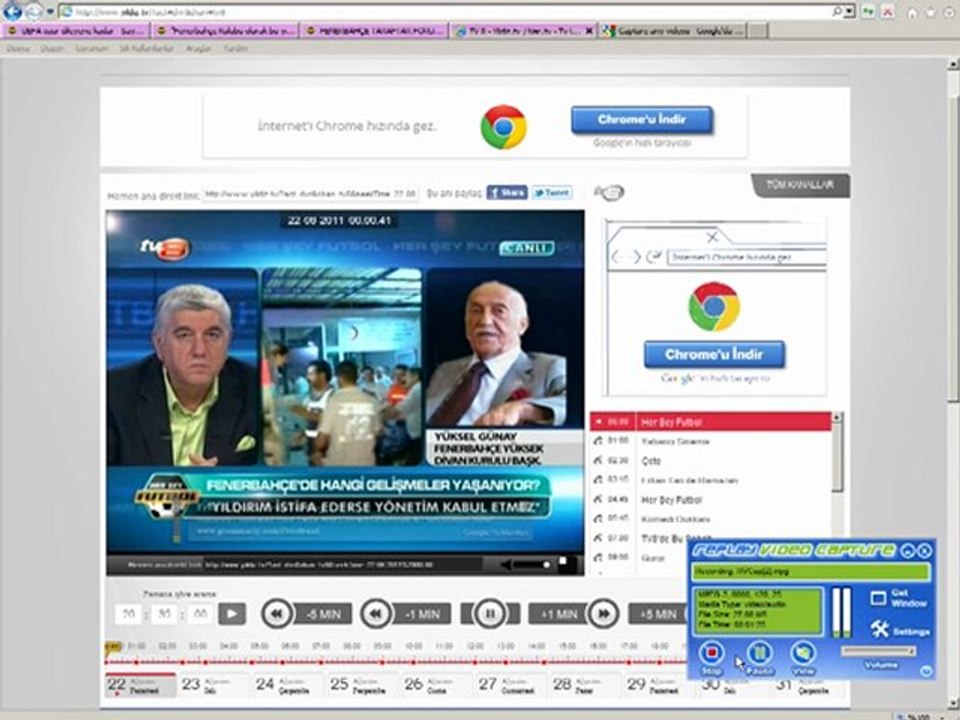Click the Get Window icon
This screenshot has height=720, width=960.
coord(878,598)
